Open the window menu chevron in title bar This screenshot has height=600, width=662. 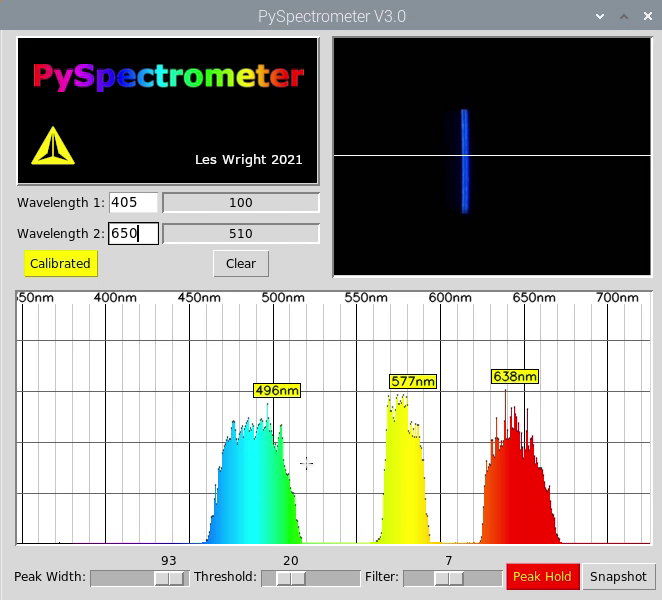coord(600,16)
